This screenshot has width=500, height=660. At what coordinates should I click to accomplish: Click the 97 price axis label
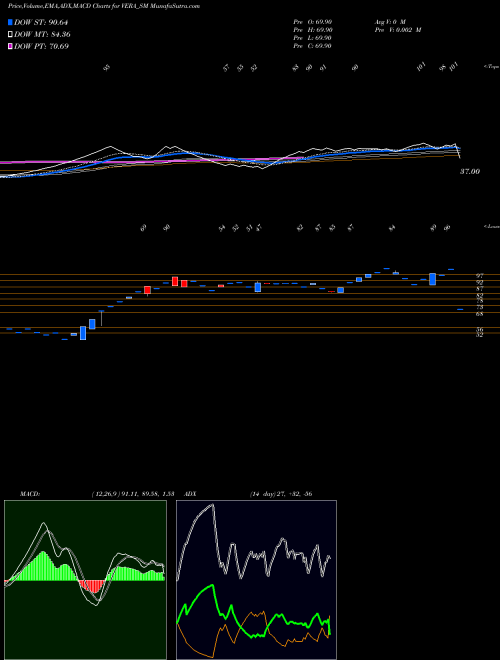tap(479, 276)
